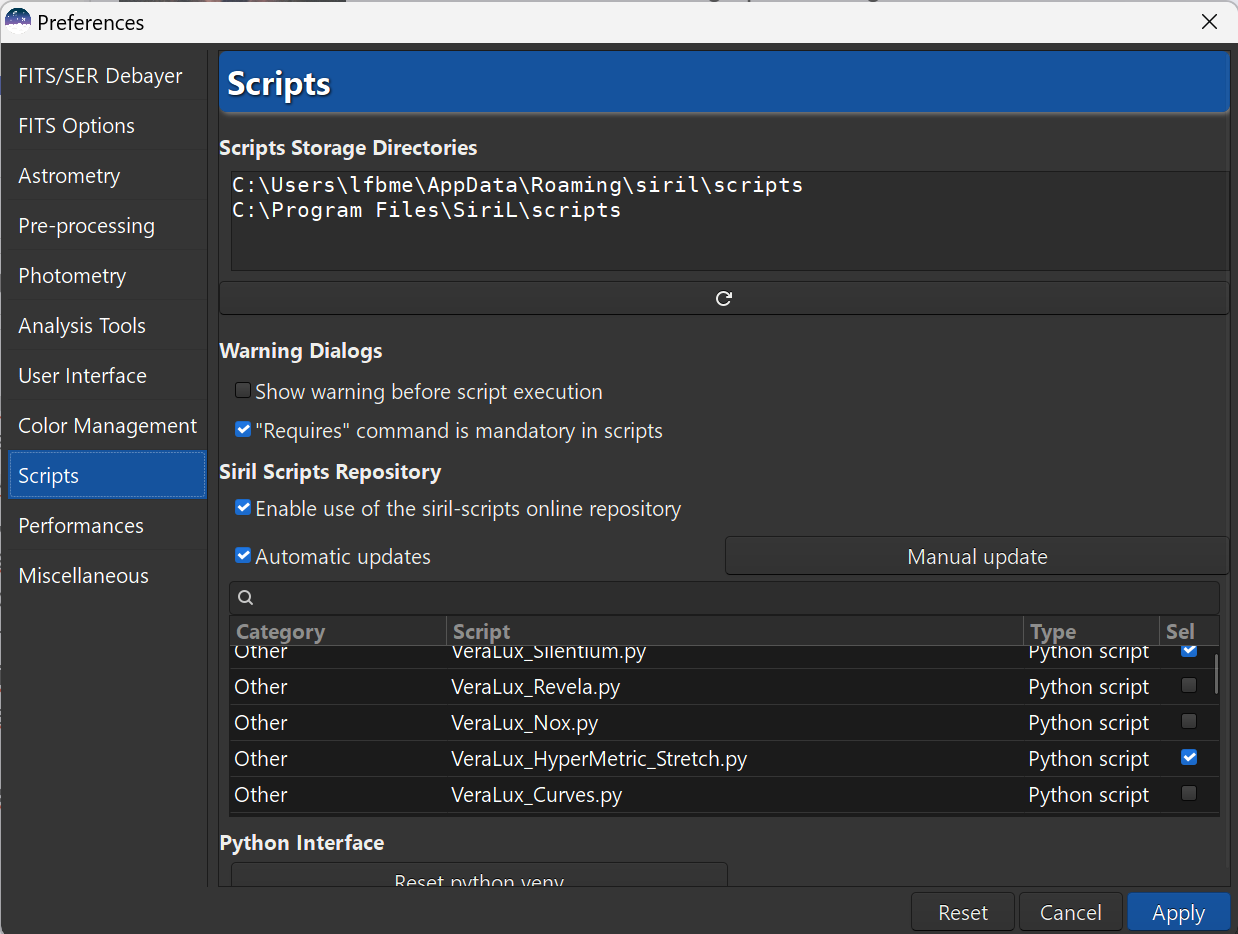The image size is (1238, 934).
Task: Disable Automatic updates checkbox
Action: click(x=243, y=556)
